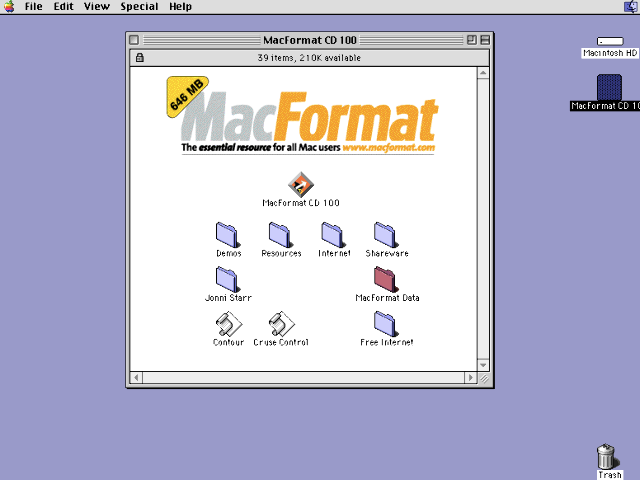This screenshot has height=480, width=640.
Task: Open the Edit menu
Action: coord(63,7)
